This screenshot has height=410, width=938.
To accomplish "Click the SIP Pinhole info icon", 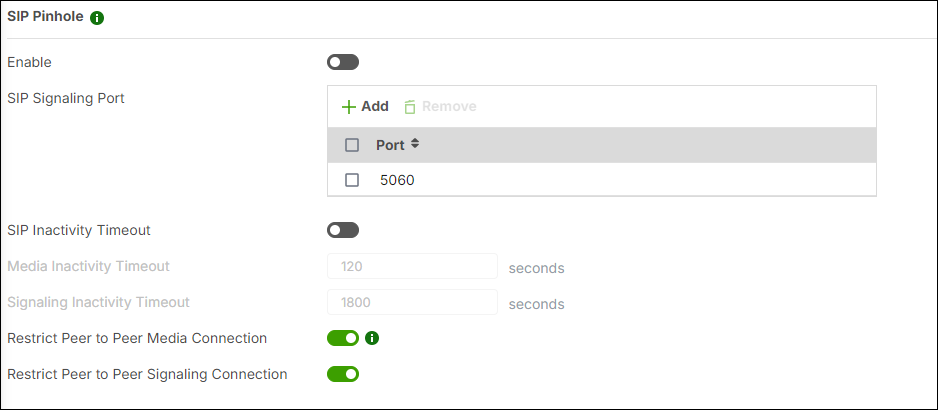I will (x=97, y=18).
